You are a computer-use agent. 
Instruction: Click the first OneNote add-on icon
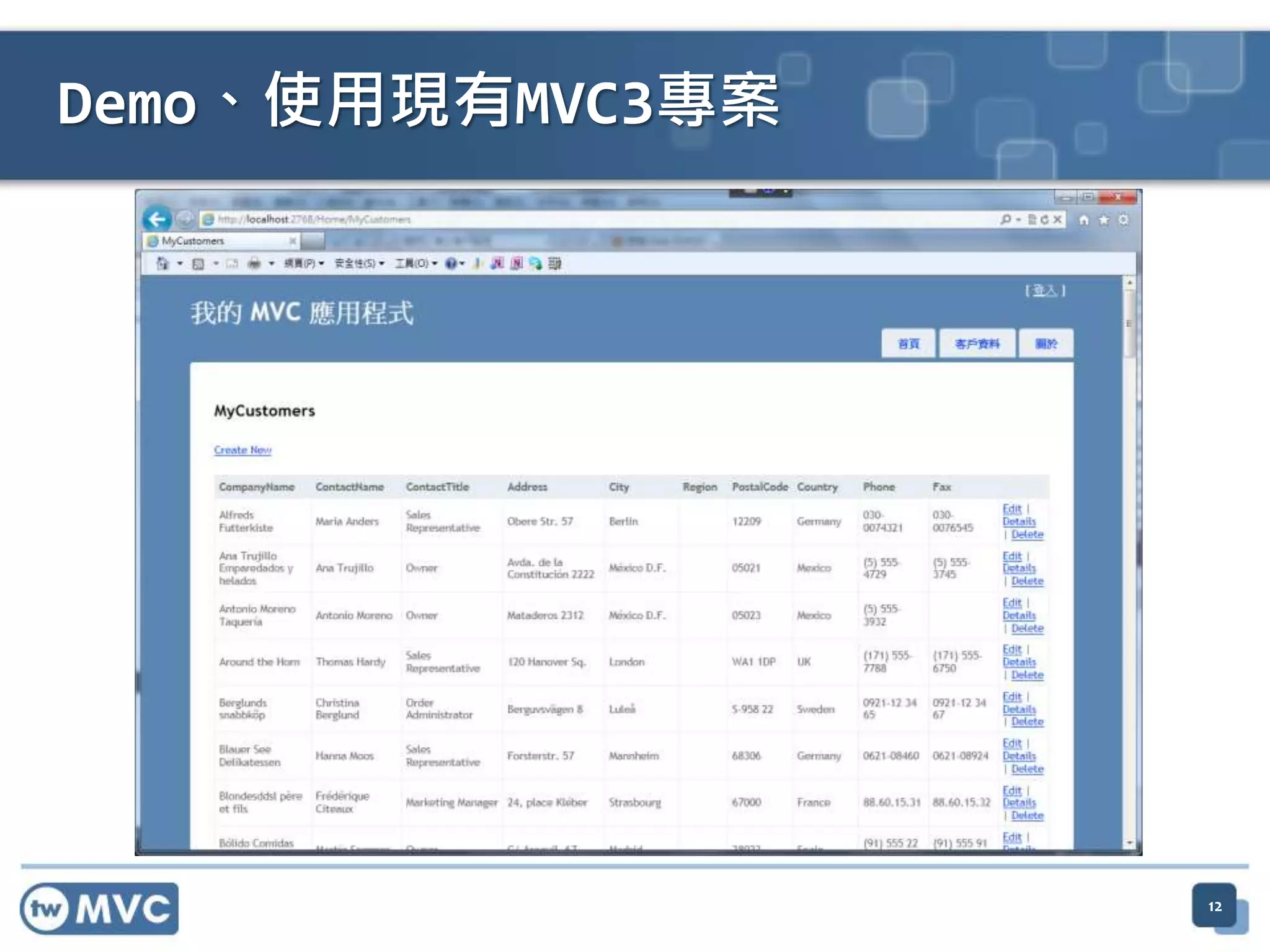497,264
